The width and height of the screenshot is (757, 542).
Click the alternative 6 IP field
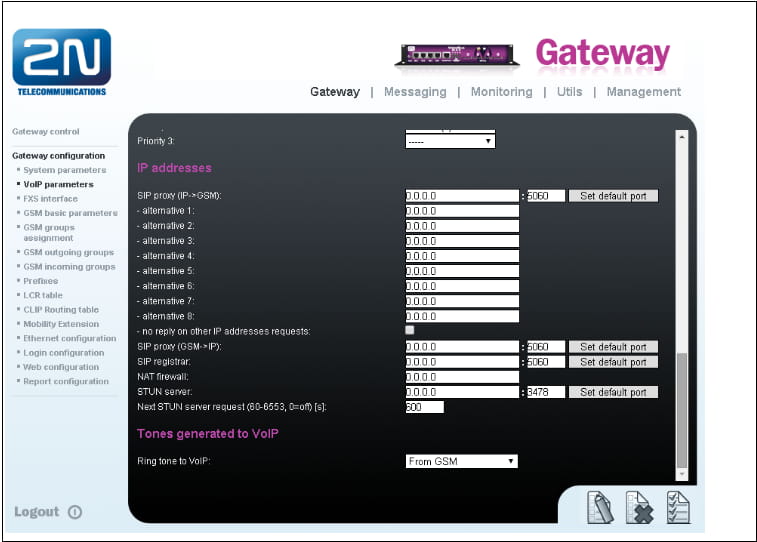click(462, 286)
